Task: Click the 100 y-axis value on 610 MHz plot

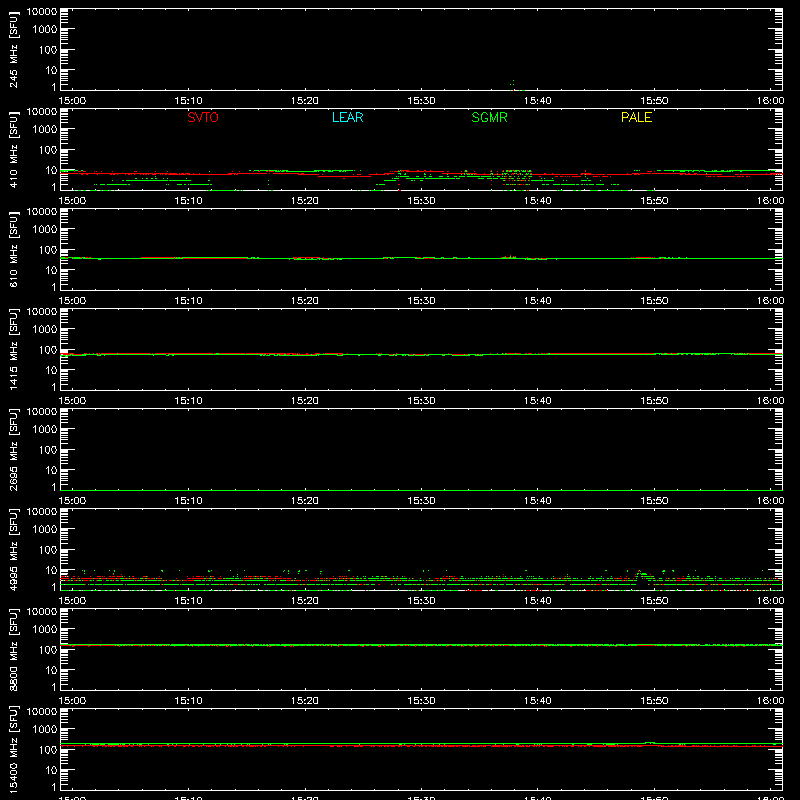Action: click(48, 250)
